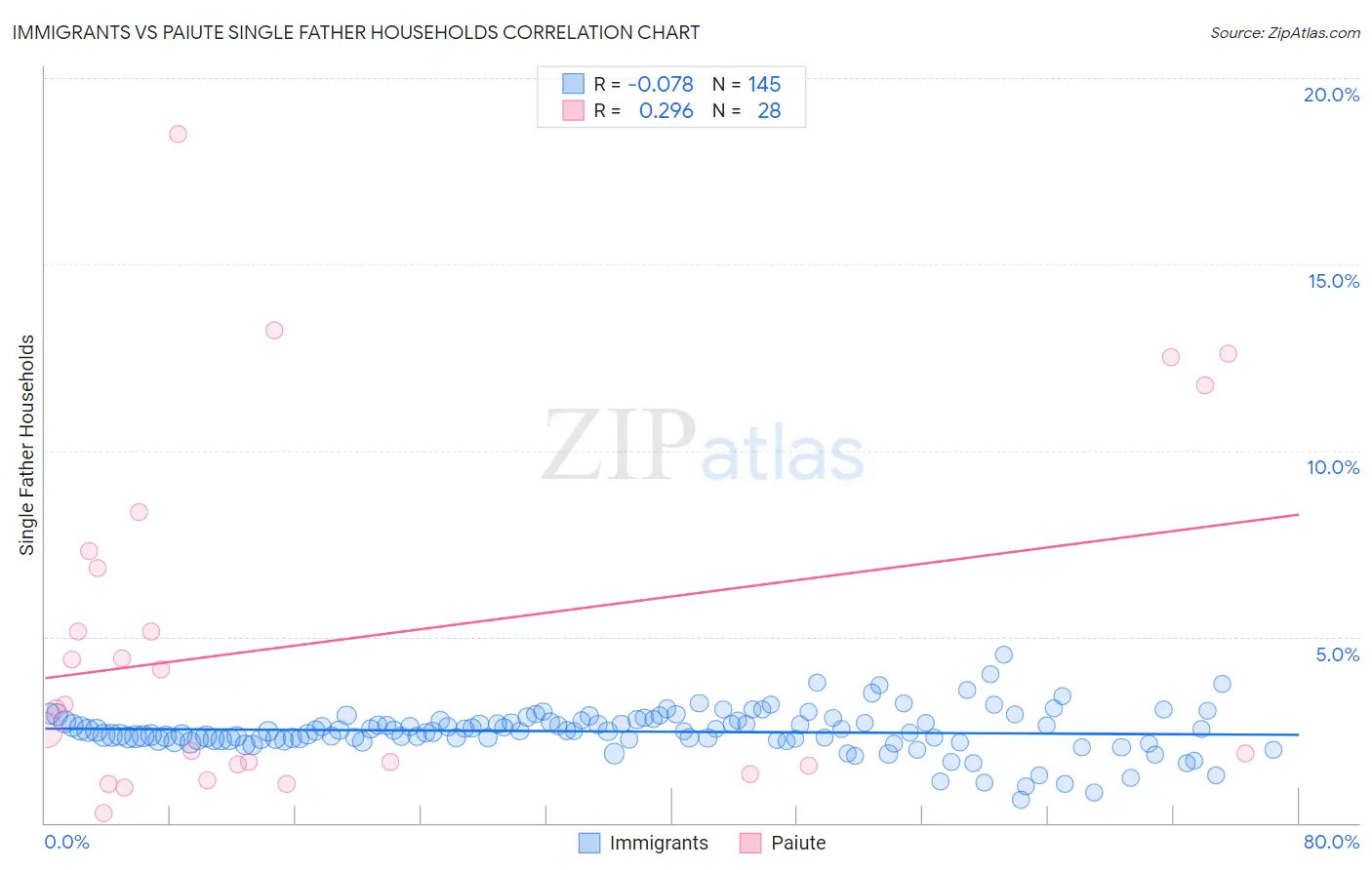
Task: Click the 80.0% x-axis label
Action: click(x=1331, y=842)
